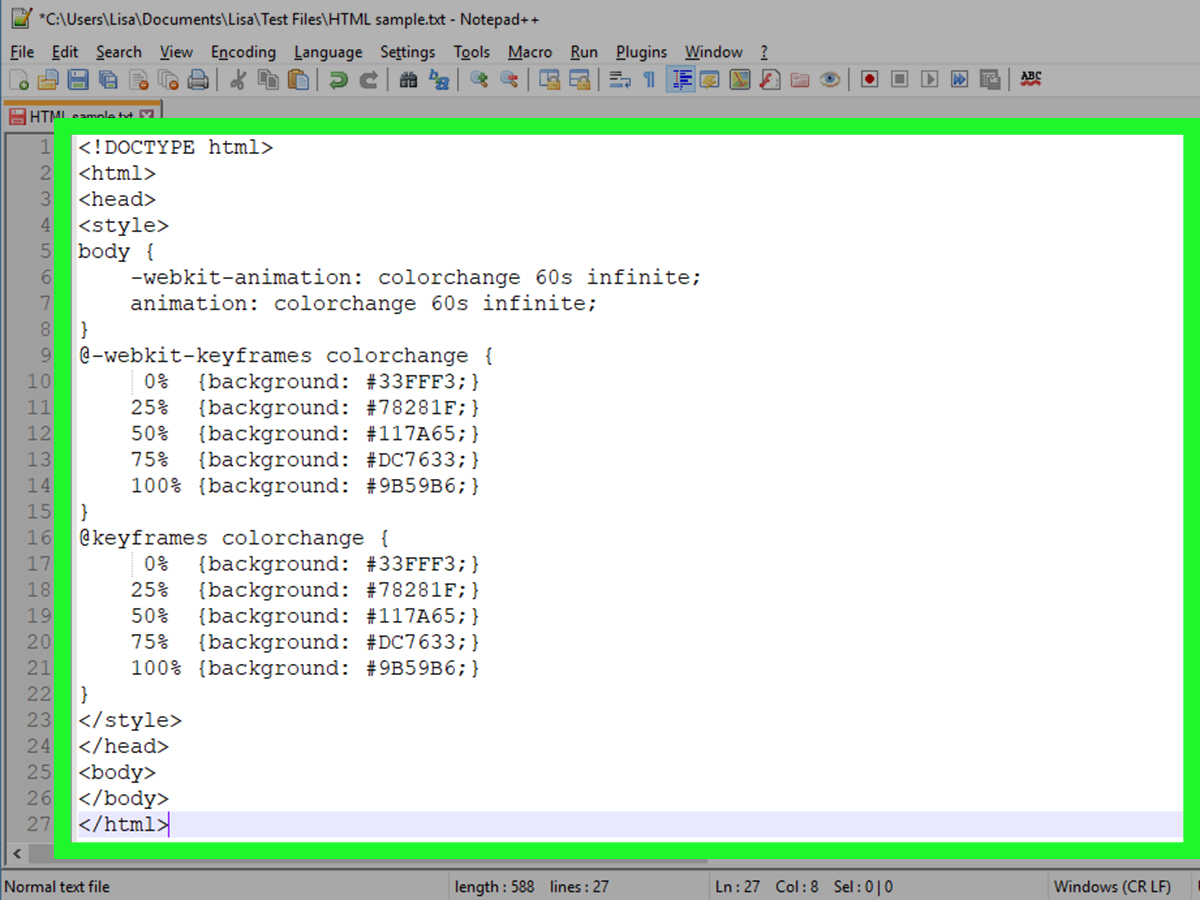Click 'animation: colorchange 60s infinite;' line
This screenshot has height=900, width=1200.
tap(363, 303)
